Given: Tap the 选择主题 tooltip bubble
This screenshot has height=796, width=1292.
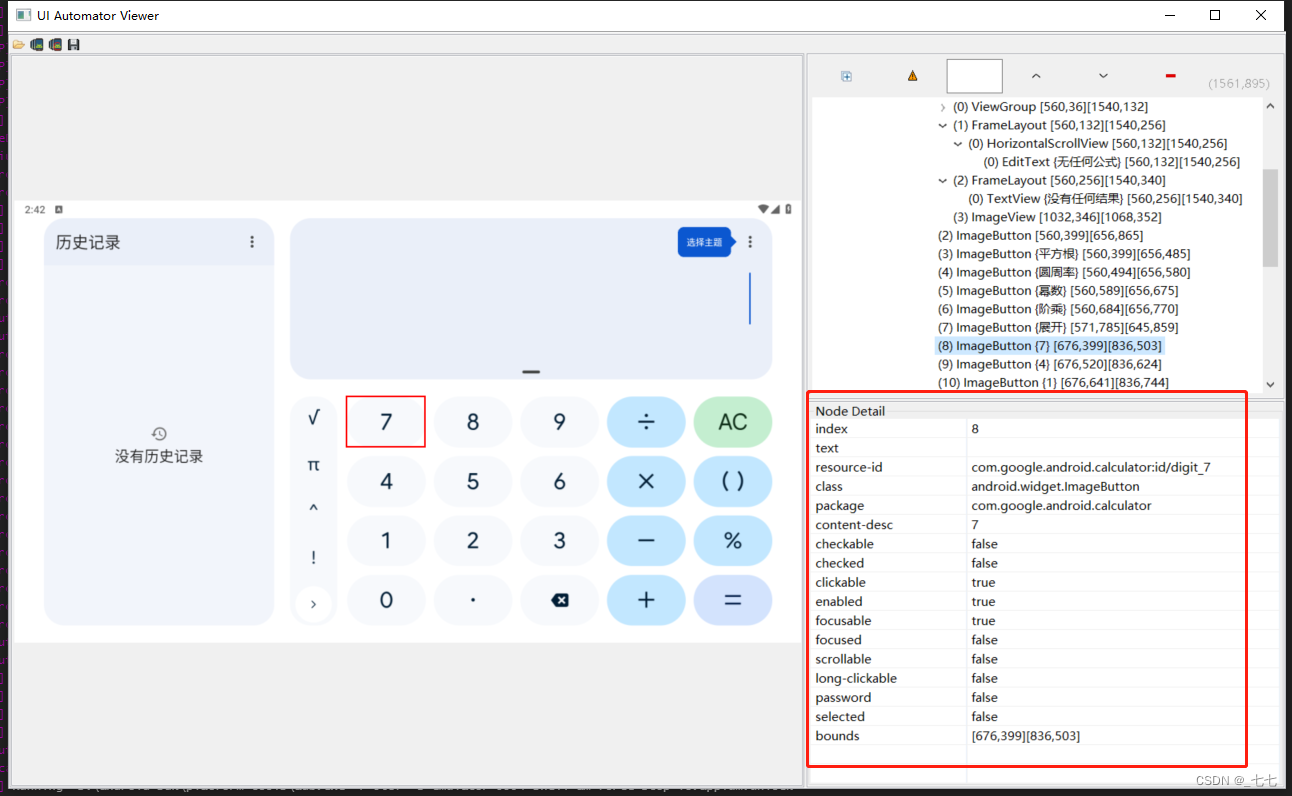Looking at the screenshot, I should [x=705, y=242].
